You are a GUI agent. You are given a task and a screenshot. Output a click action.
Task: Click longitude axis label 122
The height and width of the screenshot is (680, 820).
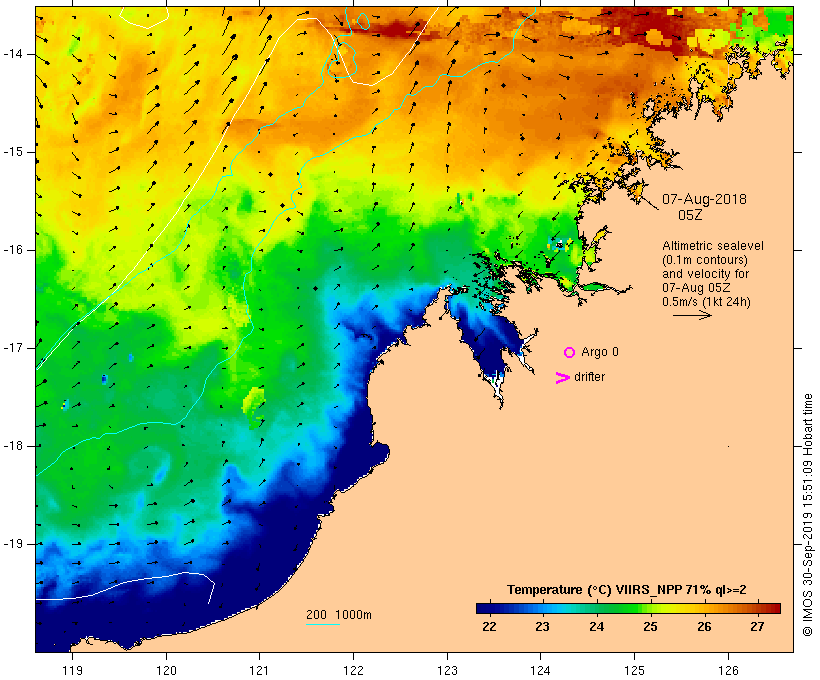tap(354, 670)
